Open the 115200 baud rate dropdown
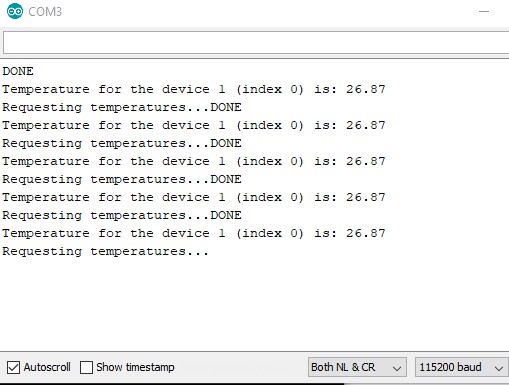 (x=462, y=367)
